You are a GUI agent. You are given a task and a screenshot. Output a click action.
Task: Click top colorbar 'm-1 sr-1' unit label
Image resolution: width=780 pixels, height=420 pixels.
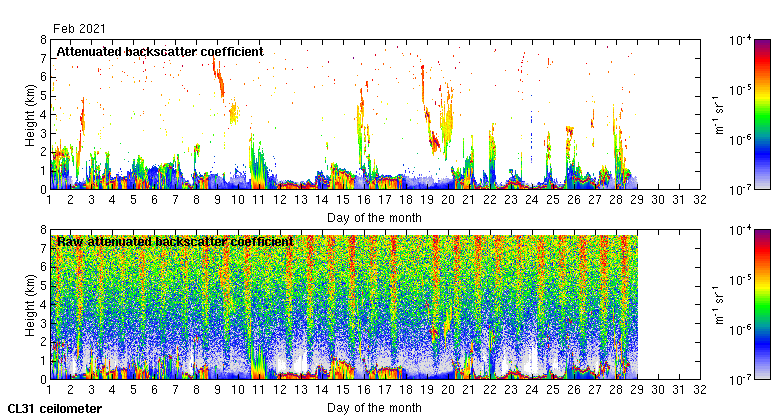[718, 115]
